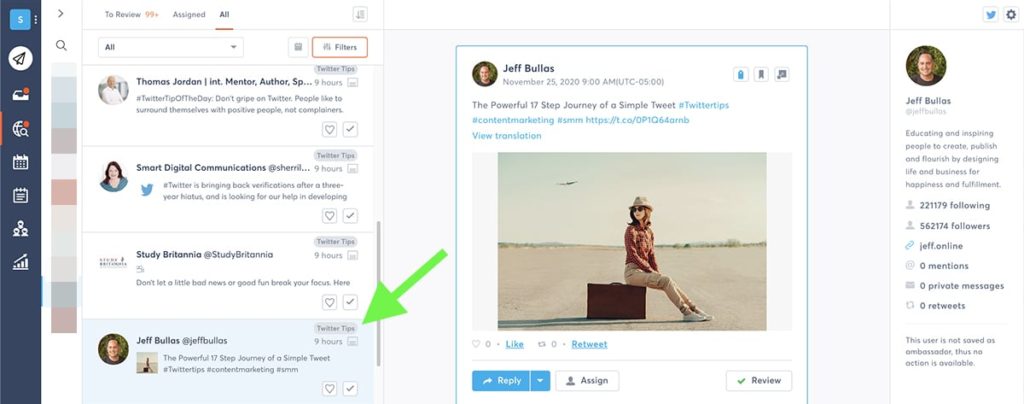
Task: Click the analytics bar chart sidebar icon
Action: coord(20,264)
